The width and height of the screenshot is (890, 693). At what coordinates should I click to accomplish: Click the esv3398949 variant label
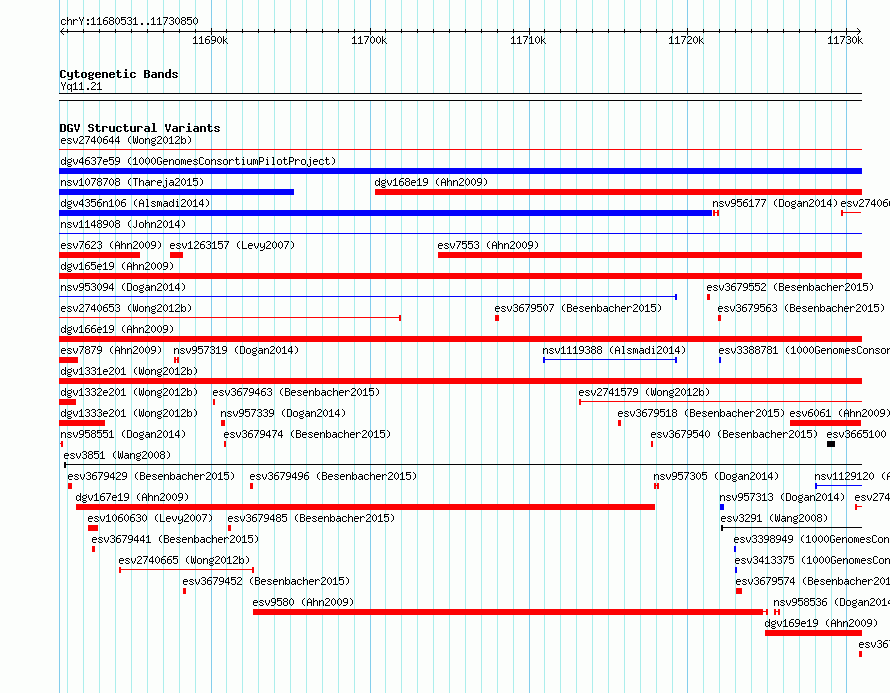click(x=812, y=539)
